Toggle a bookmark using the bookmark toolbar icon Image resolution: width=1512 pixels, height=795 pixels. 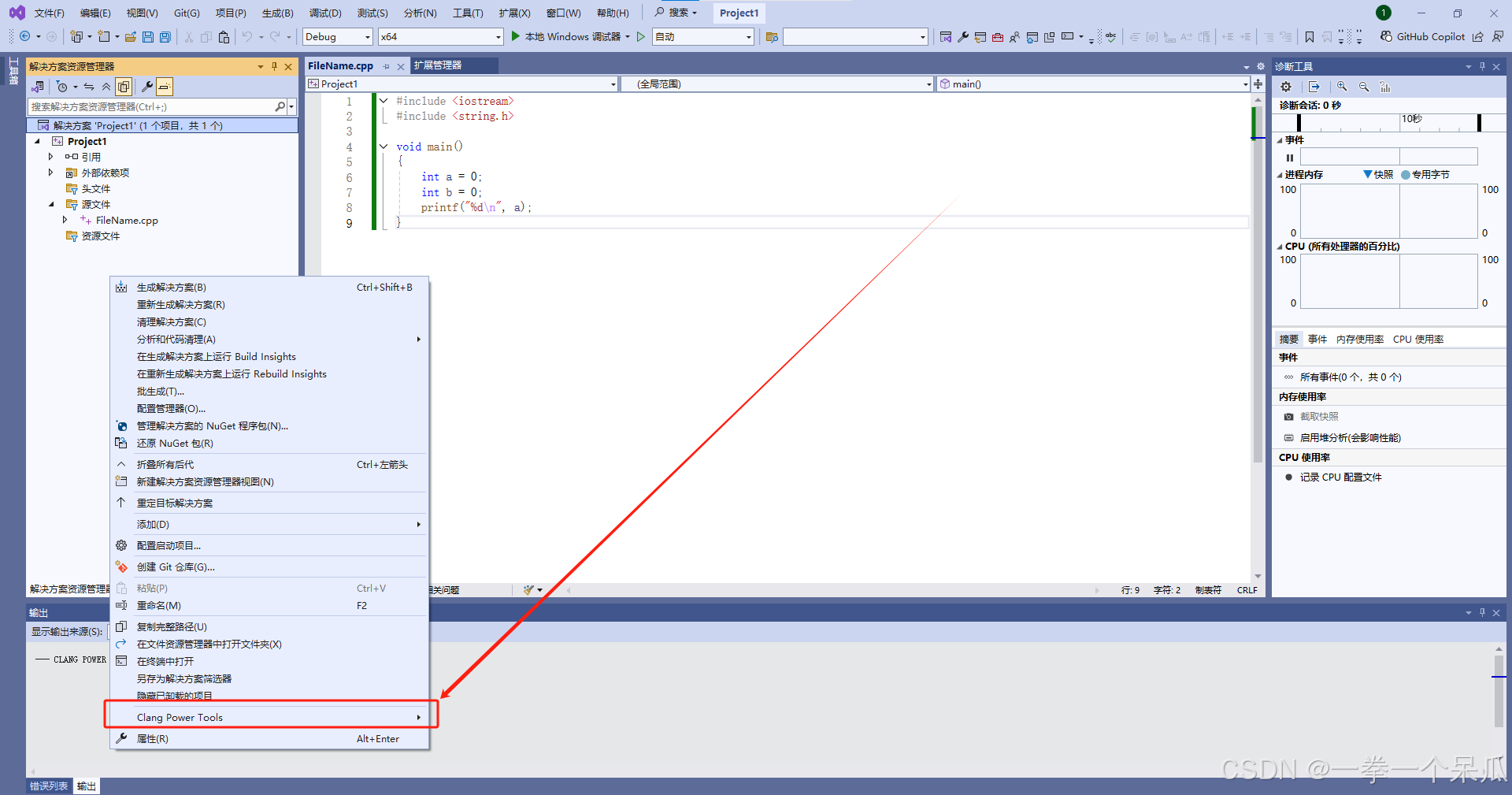[x=1310, y=36]
